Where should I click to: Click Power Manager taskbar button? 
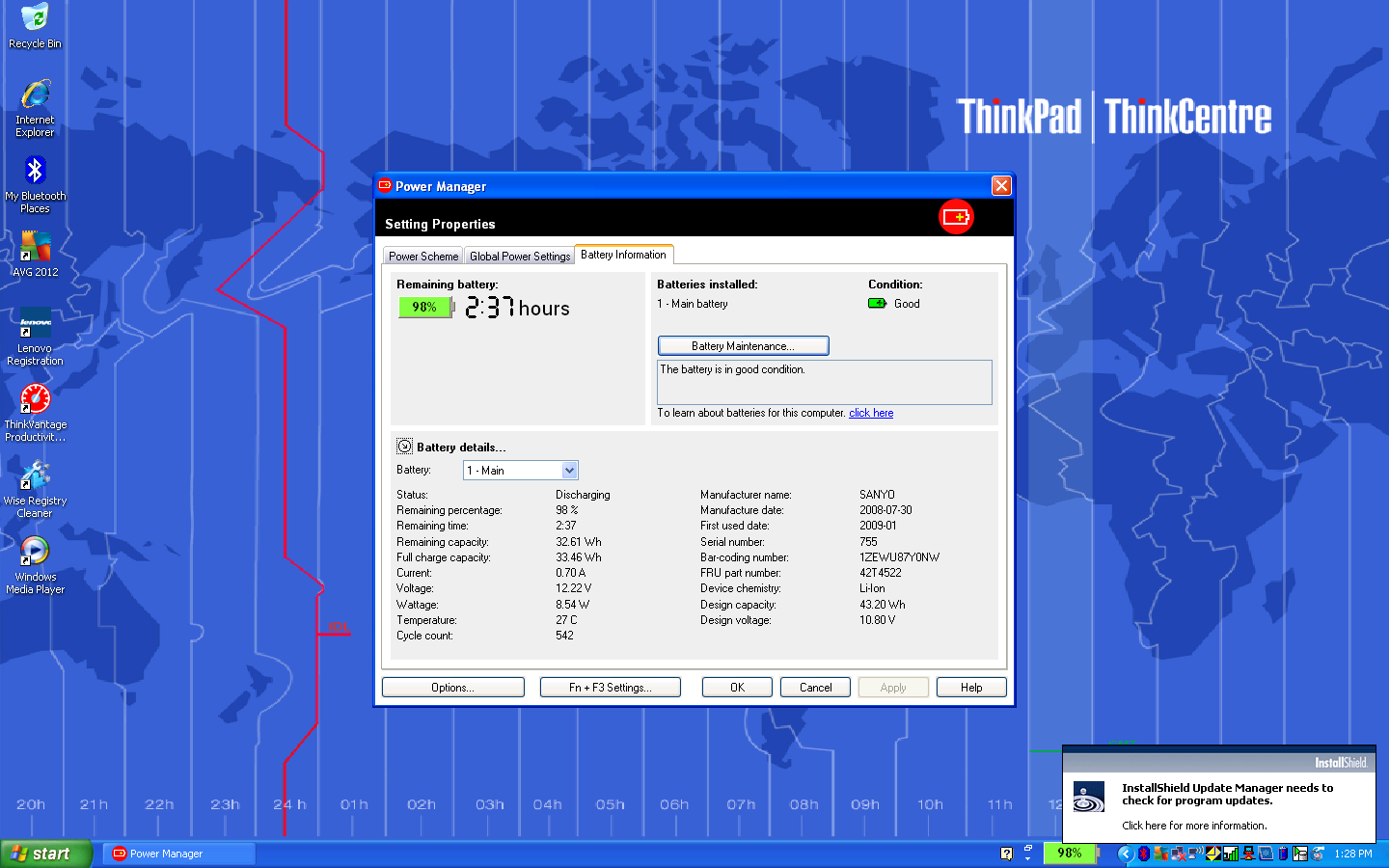click(179, 854)
